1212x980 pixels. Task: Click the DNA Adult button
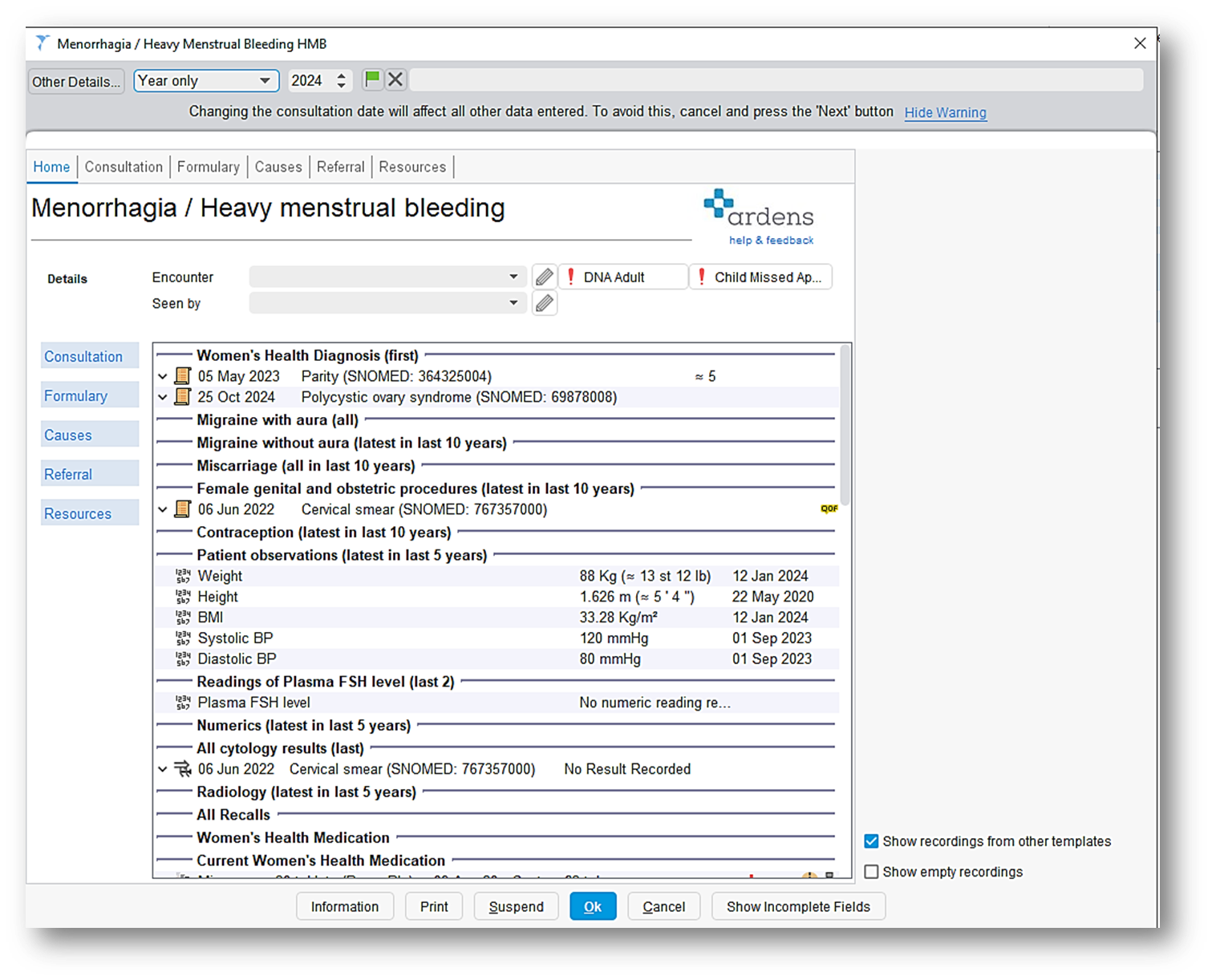pyautogui.click(x=624, y=277)
